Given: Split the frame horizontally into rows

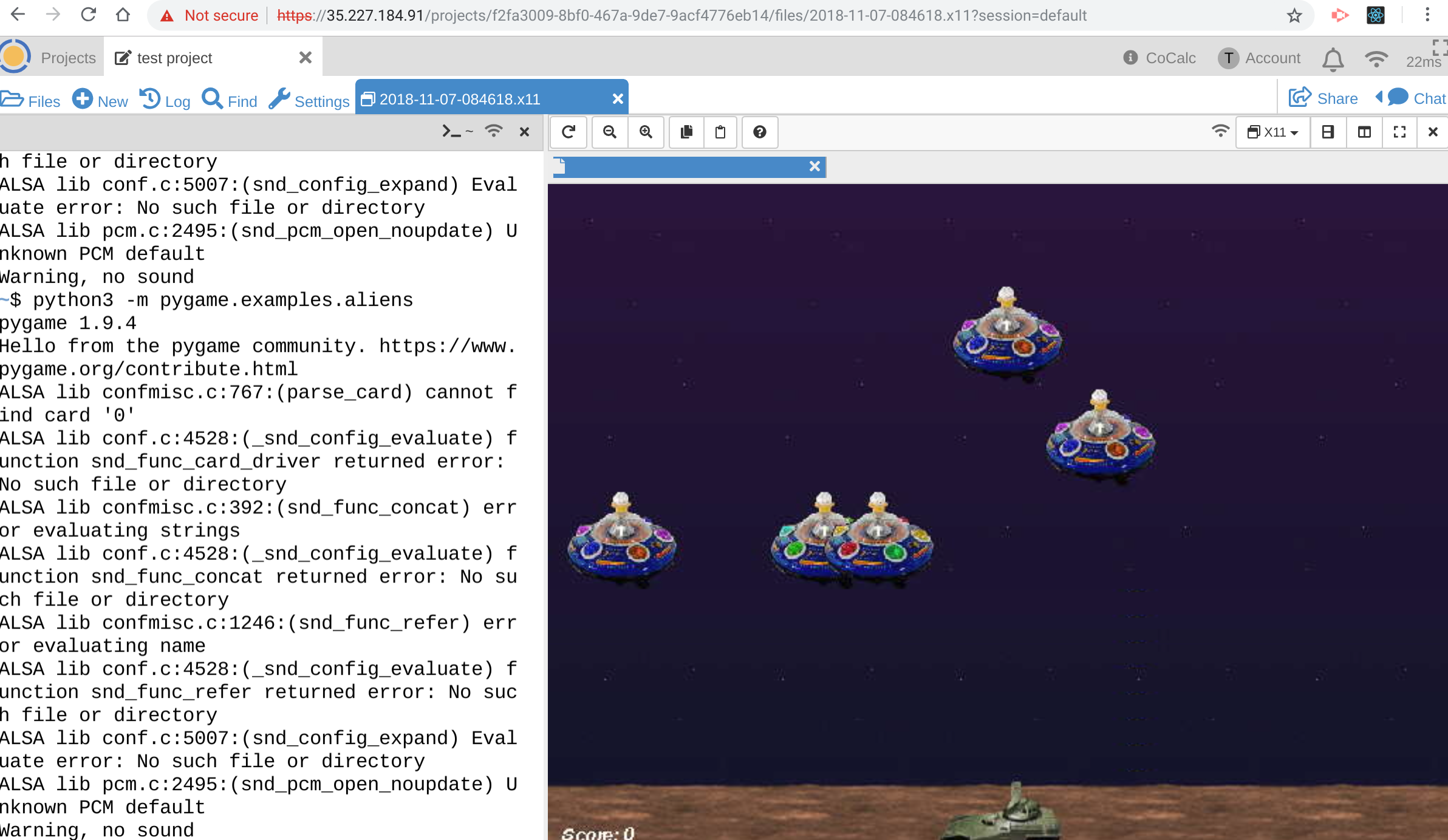Looking at the screenshot, I should 1328,132.
